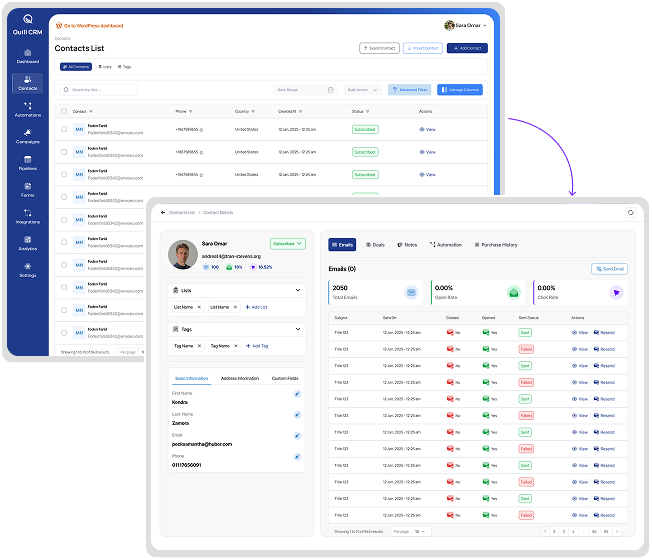Collapse the Lists section chevron

click(x=298, y=291)
